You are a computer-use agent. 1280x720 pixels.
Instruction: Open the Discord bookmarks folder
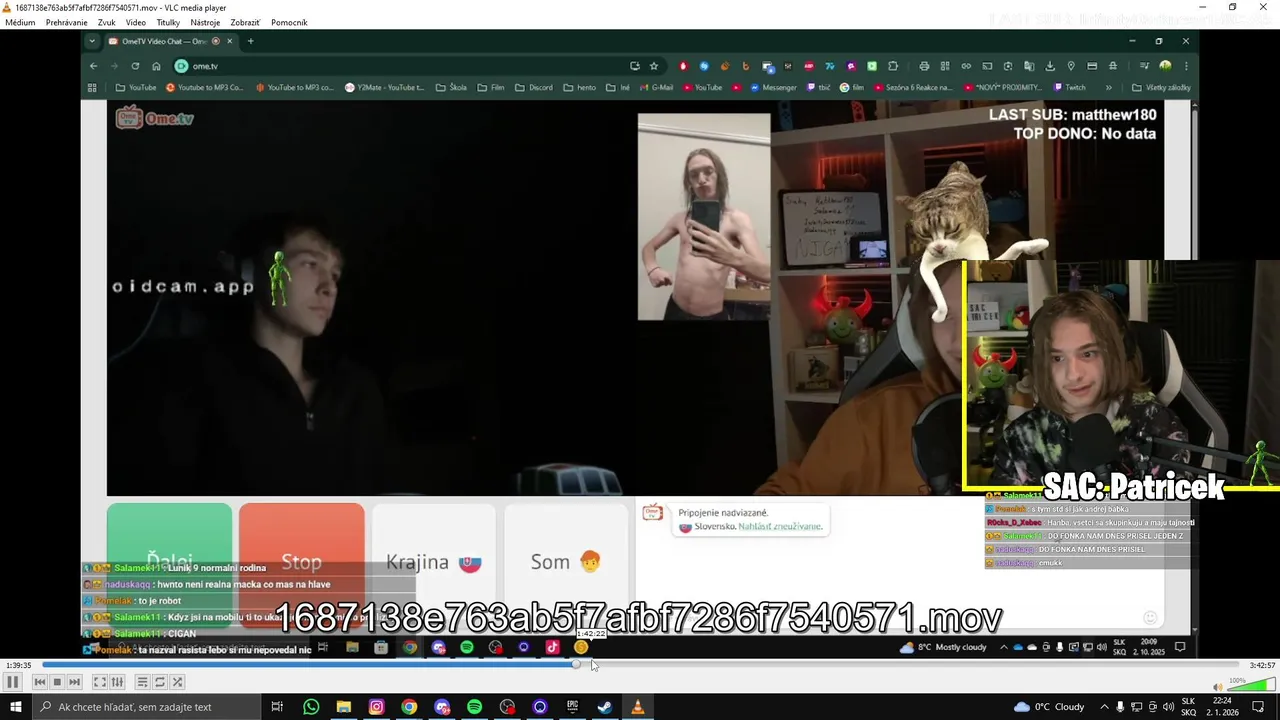534,87
